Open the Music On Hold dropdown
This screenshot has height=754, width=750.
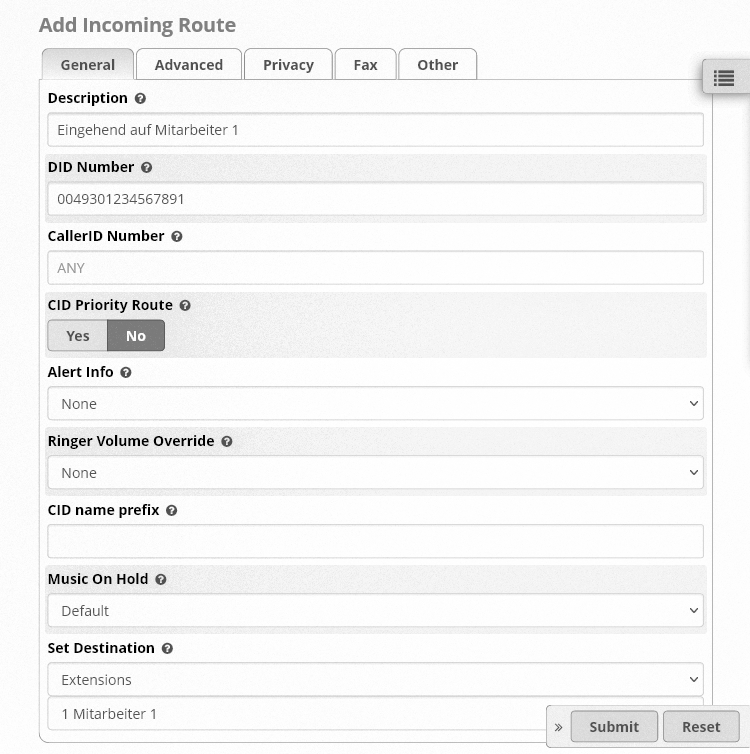(375, 611)
